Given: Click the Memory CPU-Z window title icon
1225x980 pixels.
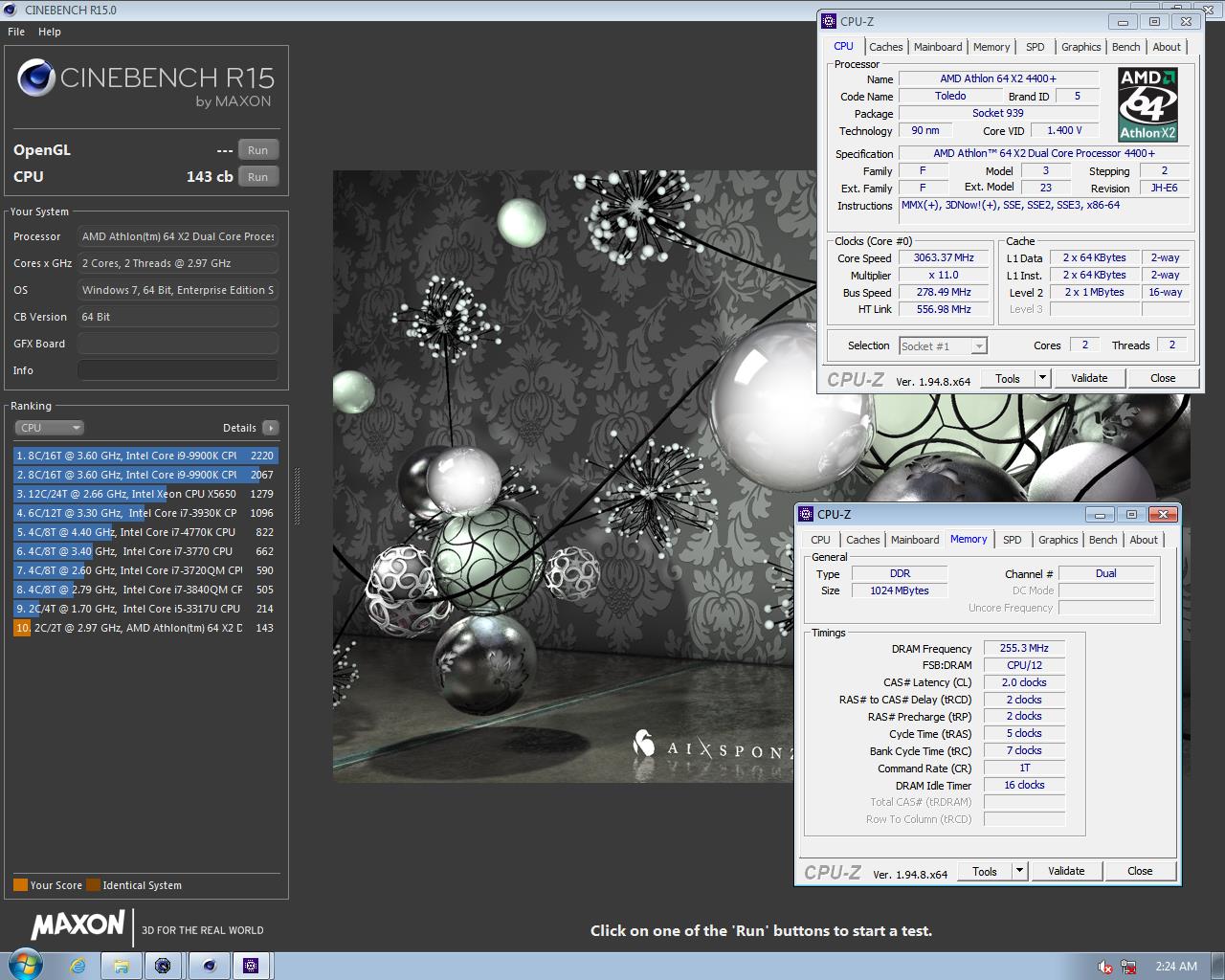Looking at the screenshot, I should 806,514.
